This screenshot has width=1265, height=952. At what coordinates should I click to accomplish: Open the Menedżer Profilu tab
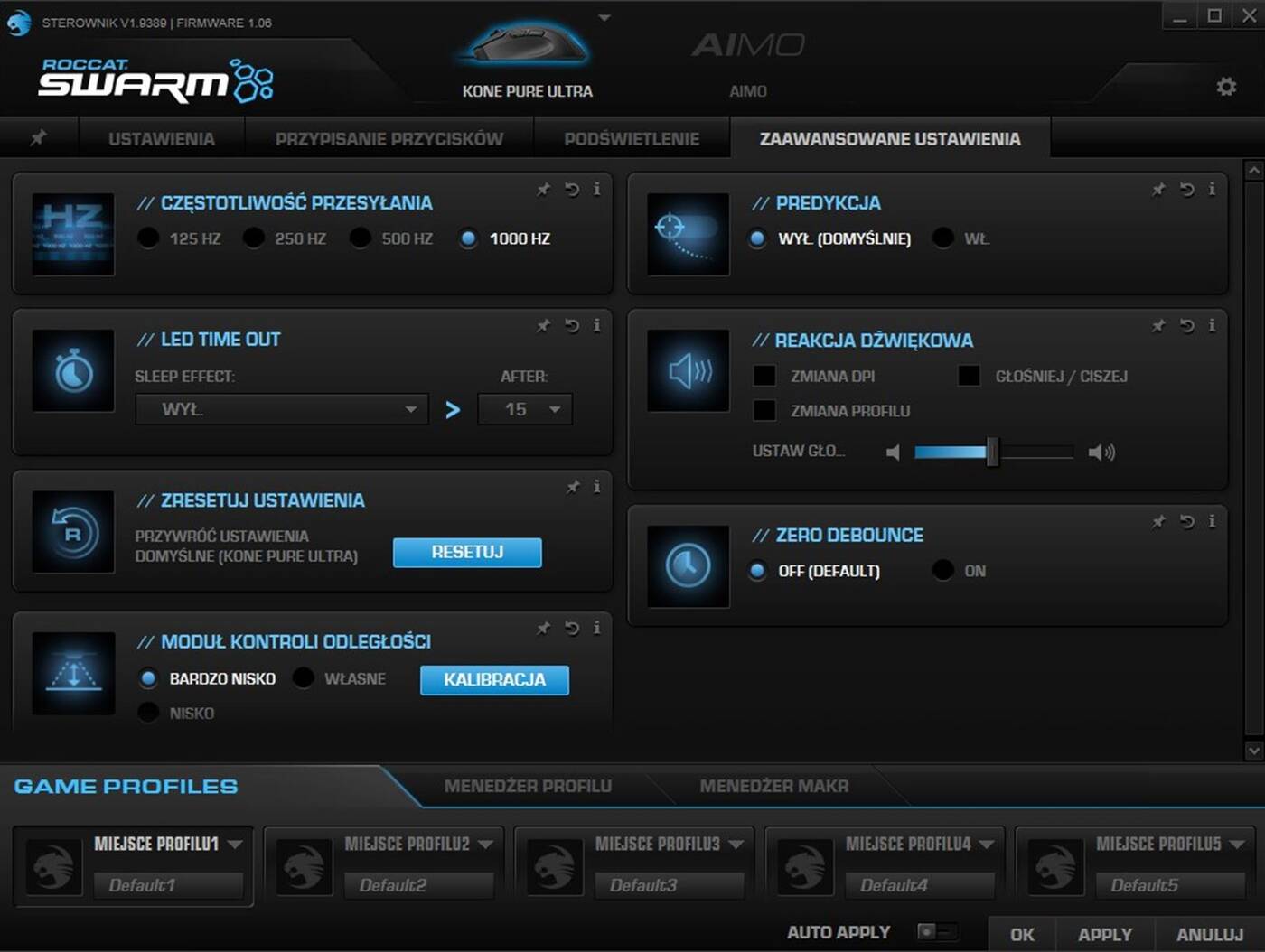(528, 786)
